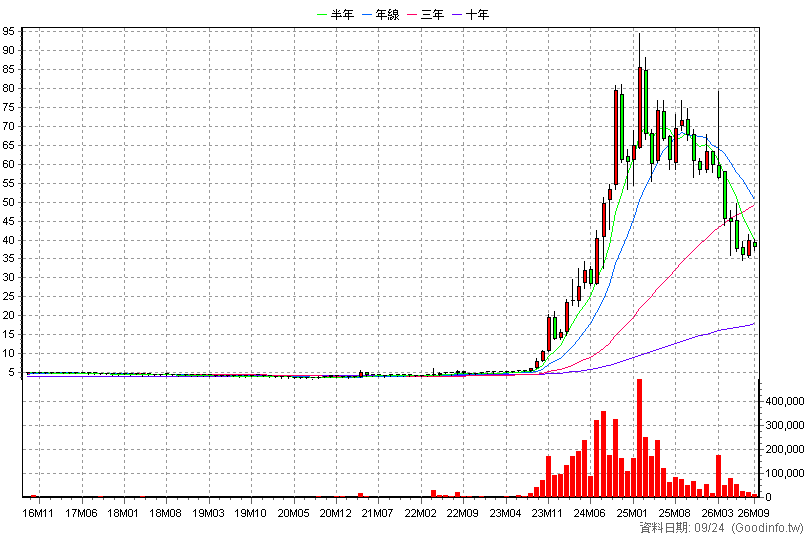Screen dimensions: 808x540
Task: Click the 三年 legend entry
Action: point(426,14)
